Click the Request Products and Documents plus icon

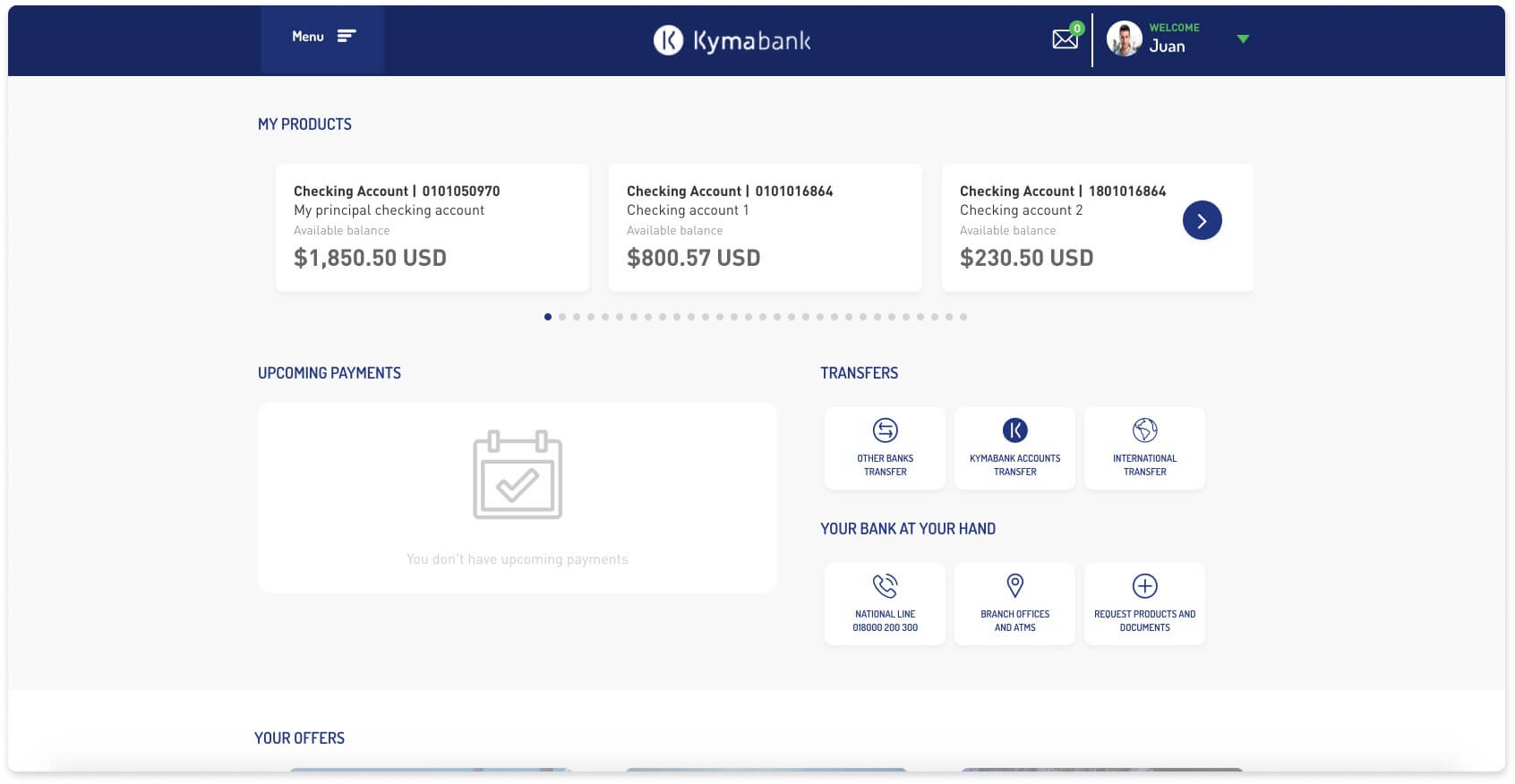1144,586
